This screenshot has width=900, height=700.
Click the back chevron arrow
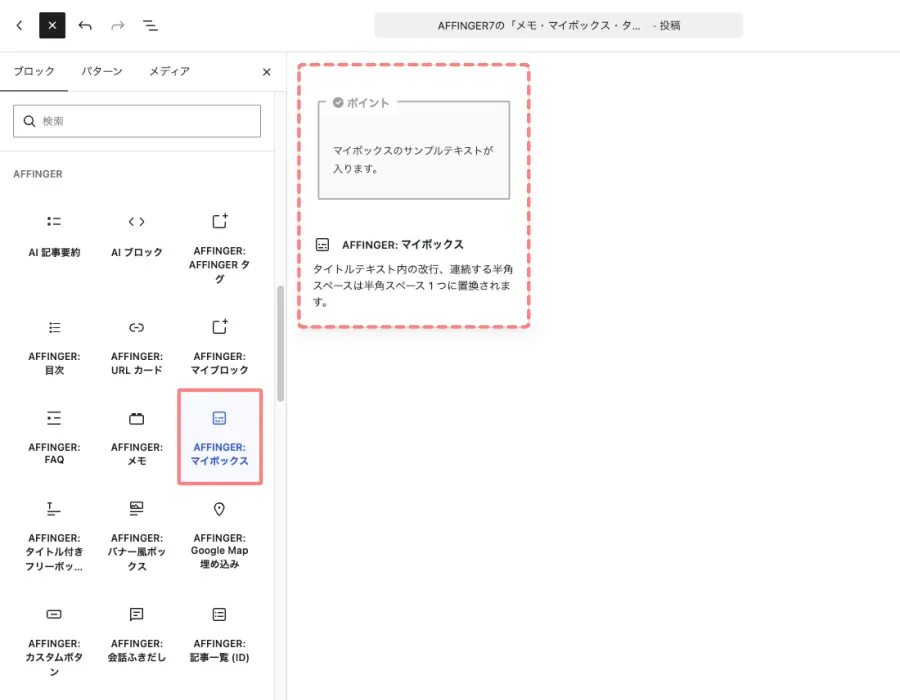(20, 25)
